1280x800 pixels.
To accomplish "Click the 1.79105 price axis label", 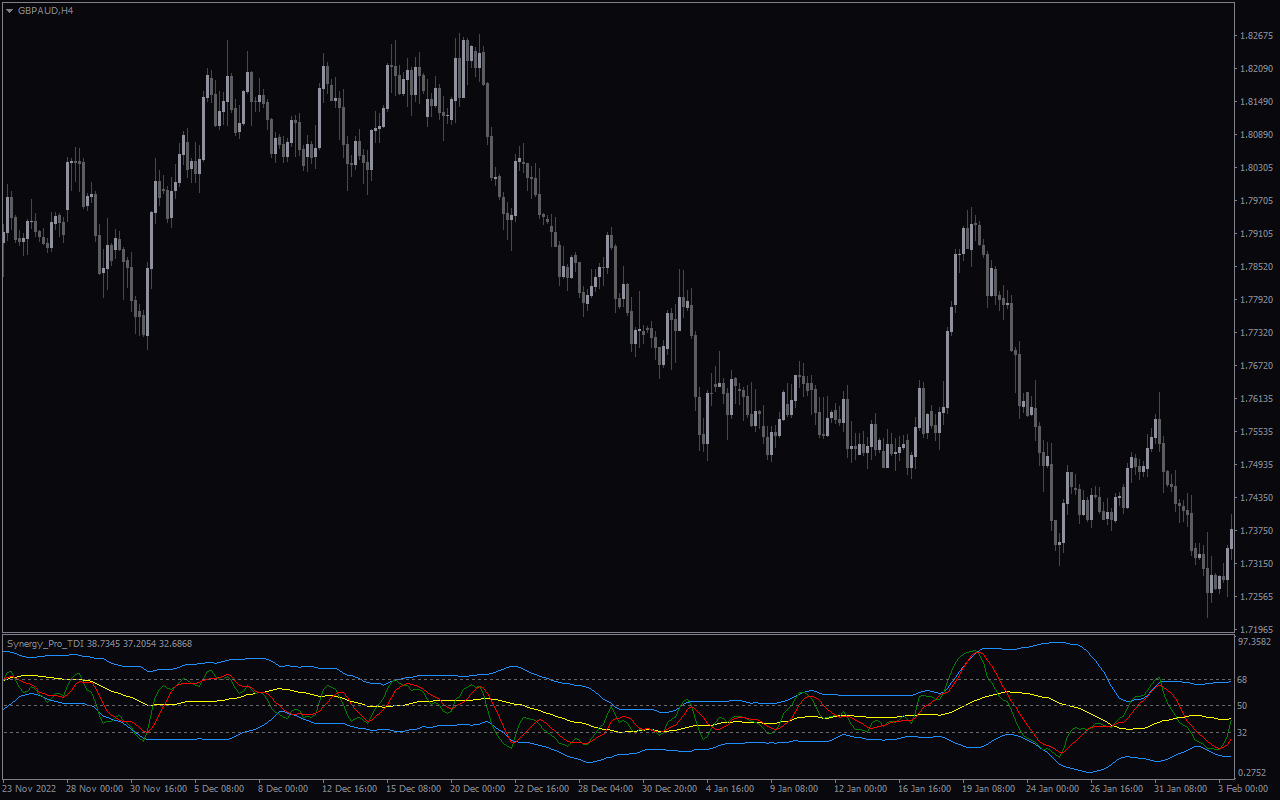I will [x=1255, y=234].
